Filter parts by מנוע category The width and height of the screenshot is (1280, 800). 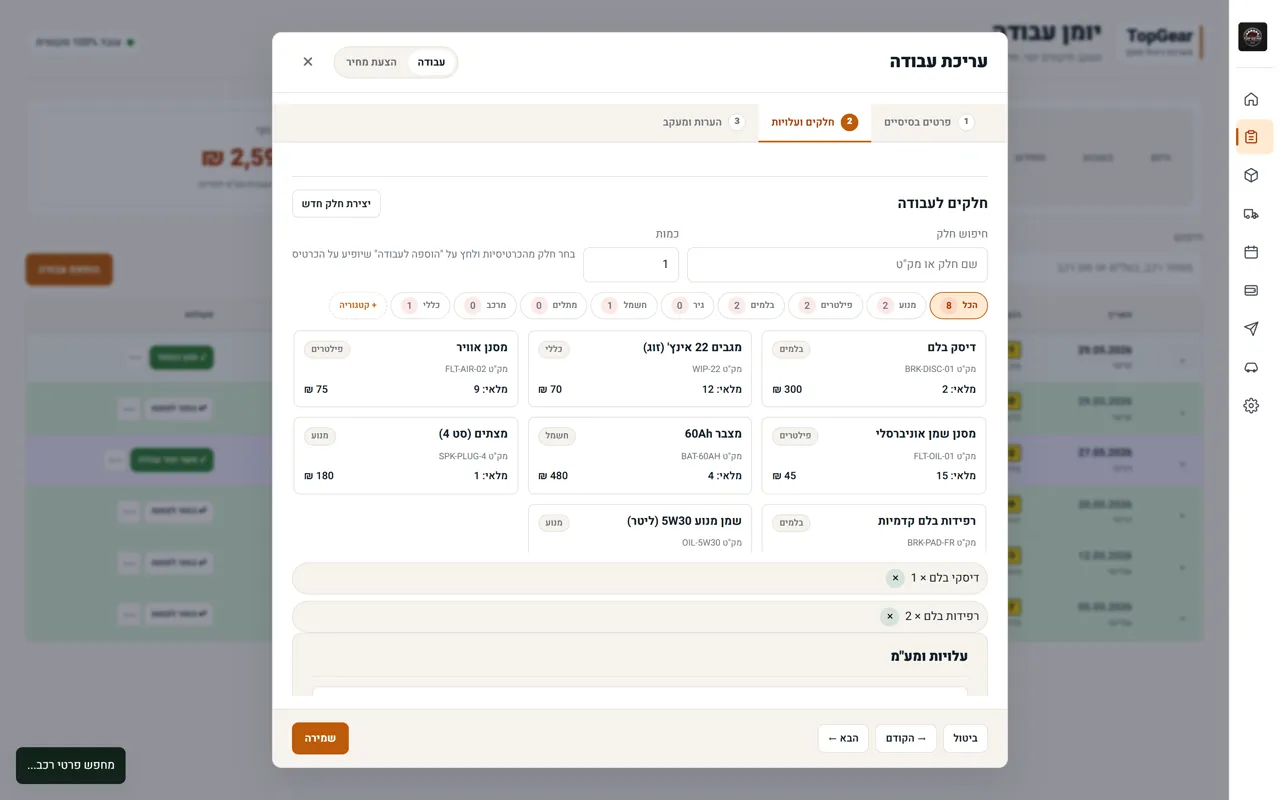tap(896, 305)
